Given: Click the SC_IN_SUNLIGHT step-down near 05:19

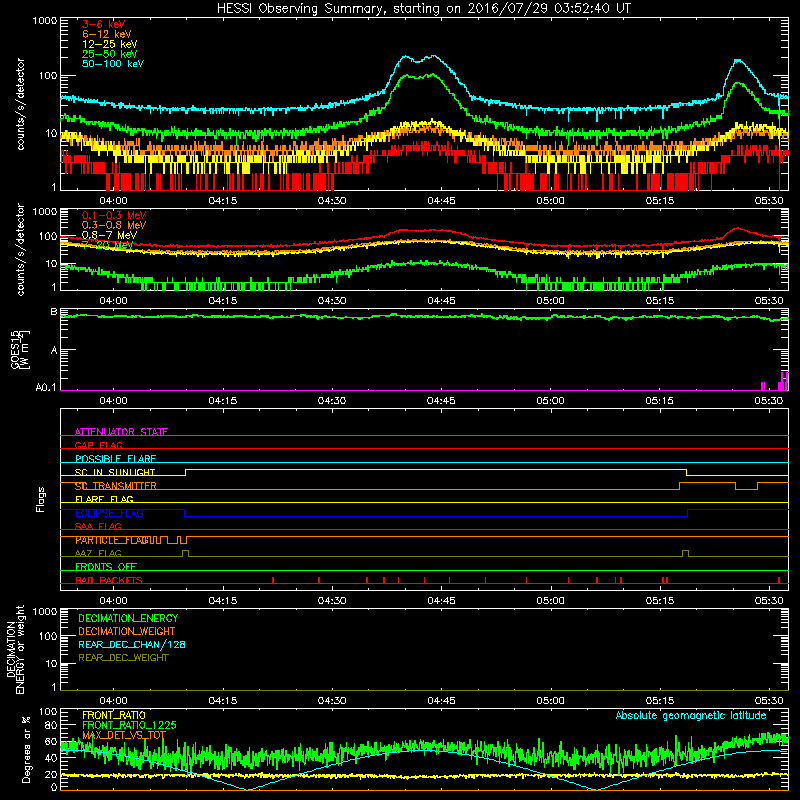Looking at the screenshot, I should (x=687, y=472).
